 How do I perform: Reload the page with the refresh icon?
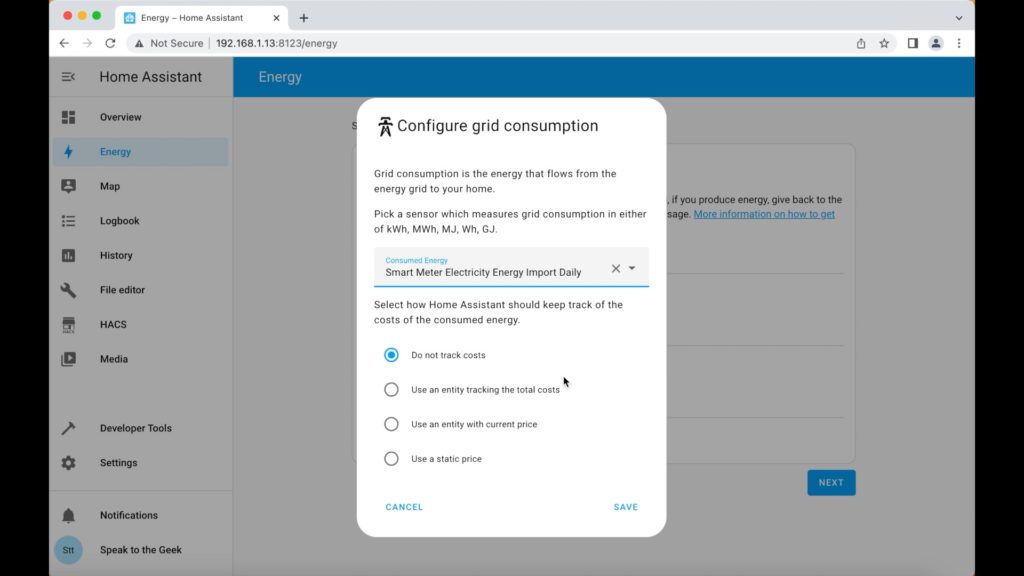110,43
